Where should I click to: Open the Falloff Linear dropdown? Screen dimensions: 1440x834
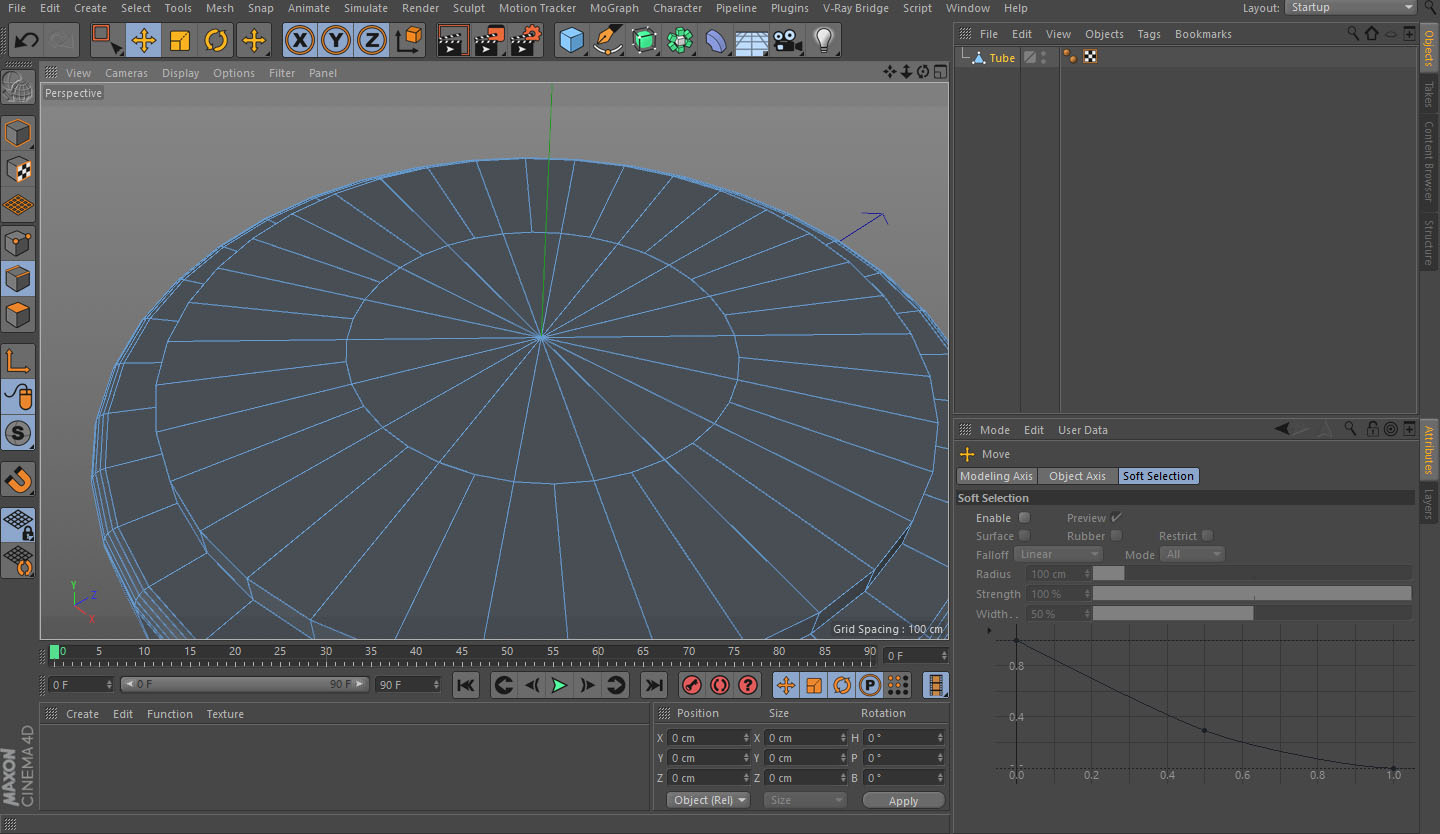(1058, 554)
